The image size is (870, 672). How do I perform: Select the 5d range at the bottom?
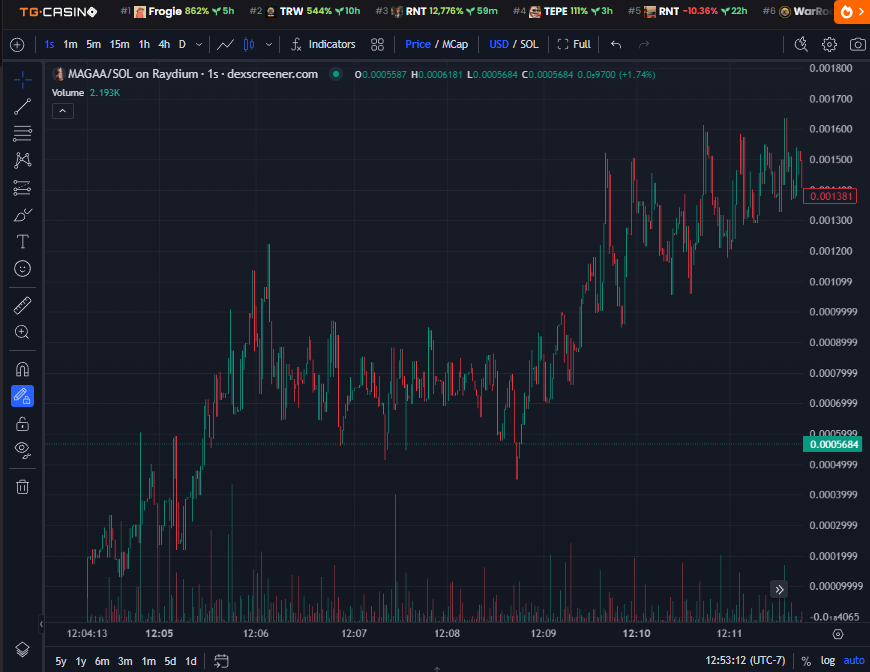pyautogui.click(x=170, y=661)
